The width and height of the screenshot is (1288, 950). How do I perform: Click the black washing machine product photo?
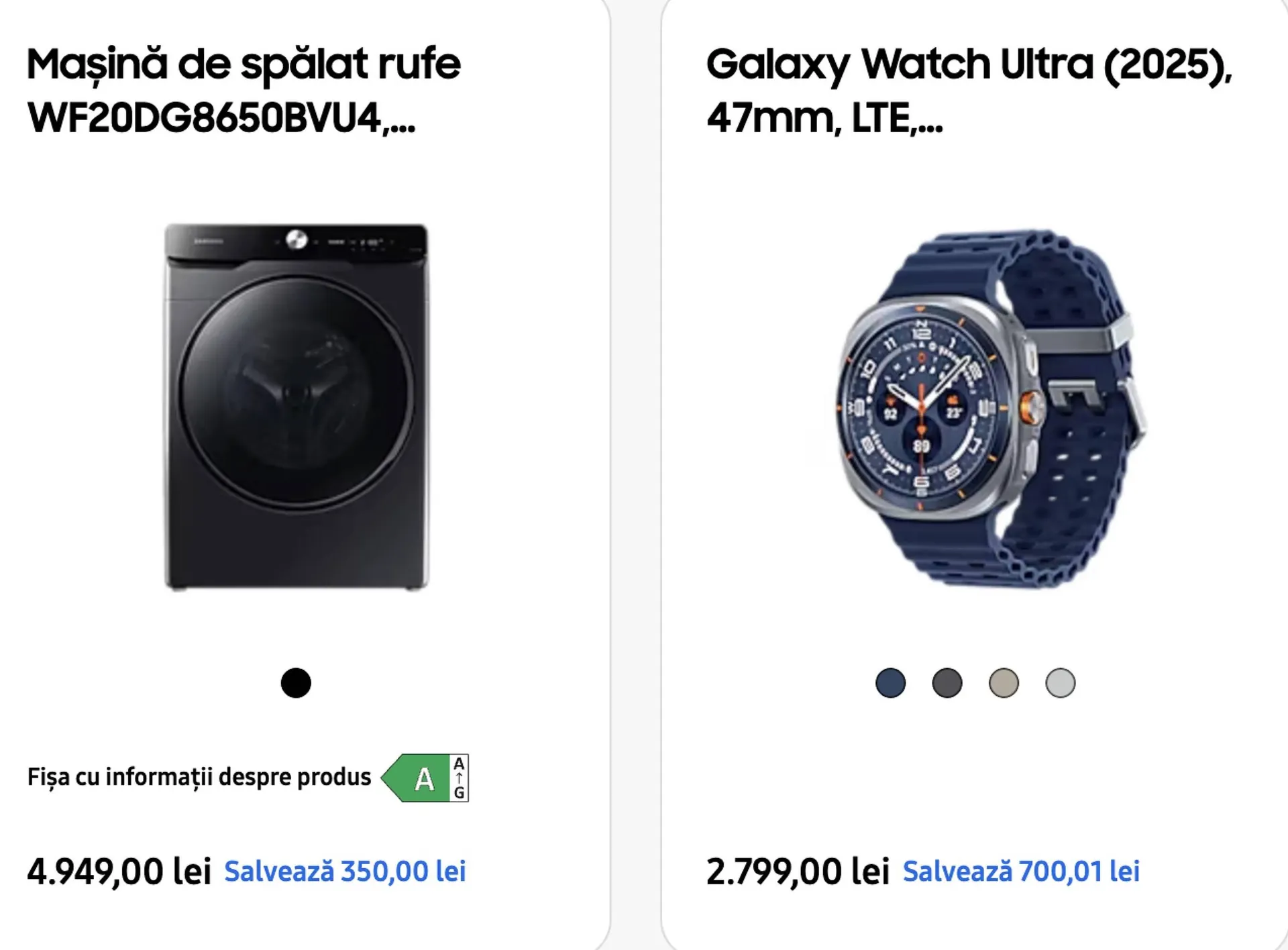pyautogui.click(x=296, y=407)
